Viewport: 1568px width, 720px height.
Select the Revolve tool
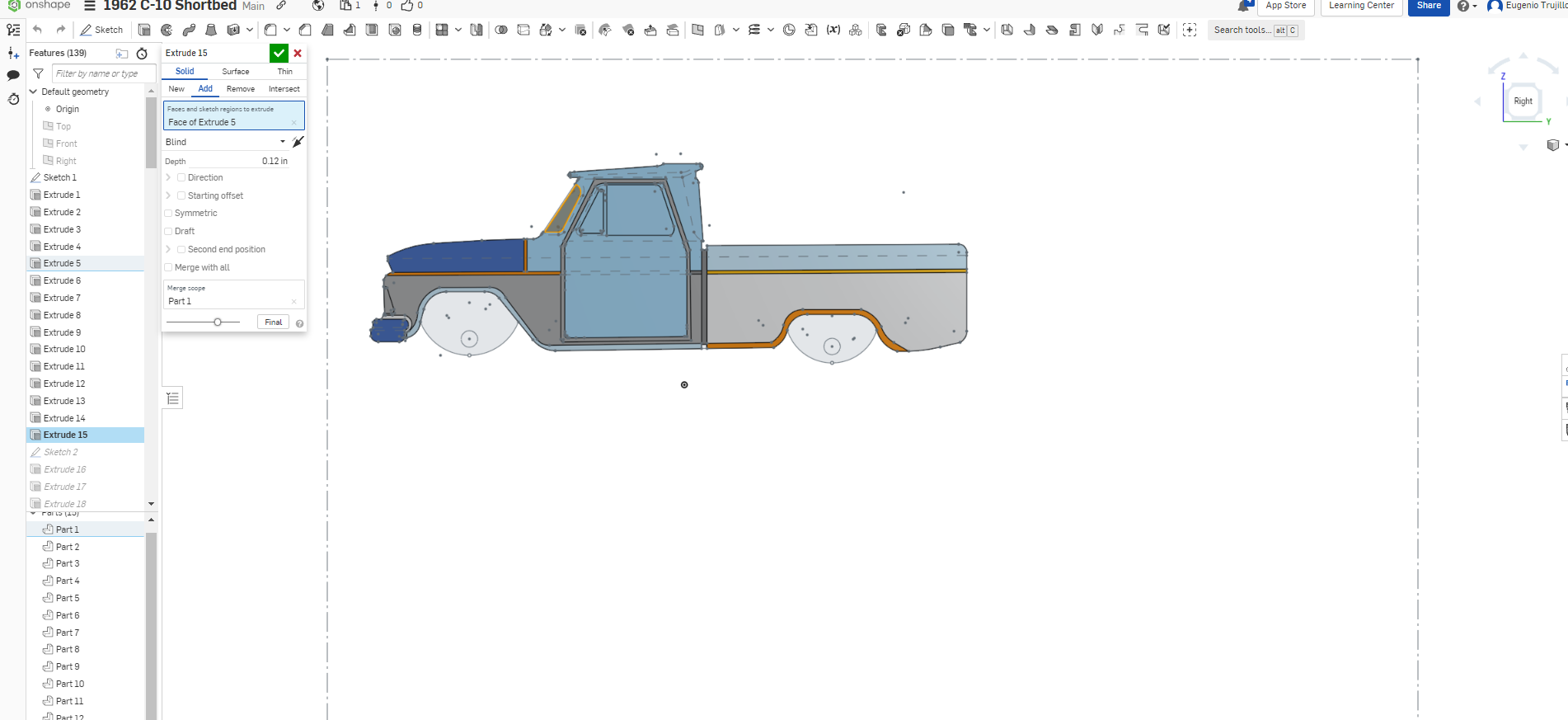(167, 30)
